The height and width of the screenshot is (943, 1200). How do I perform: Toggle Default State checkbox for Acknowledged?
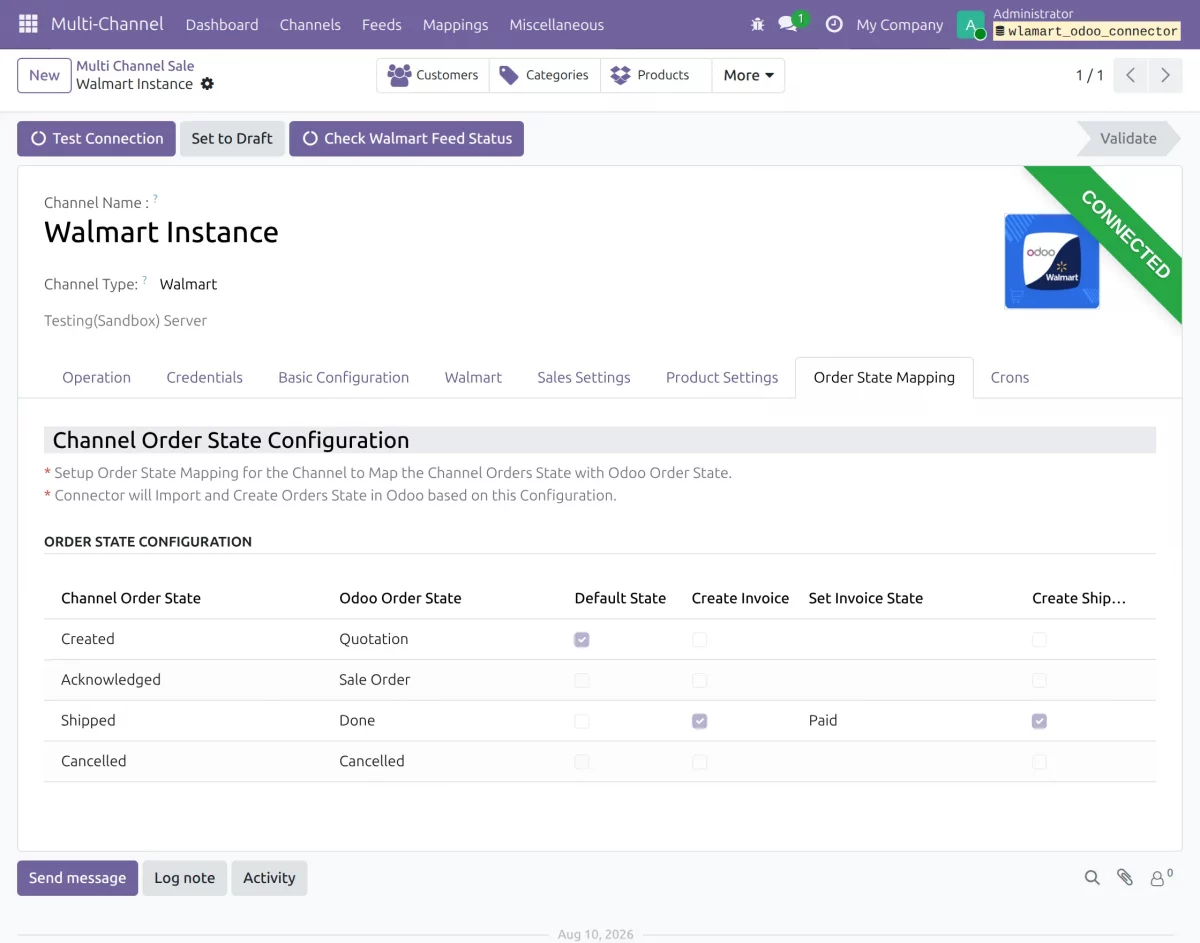(x=582, y=680)
